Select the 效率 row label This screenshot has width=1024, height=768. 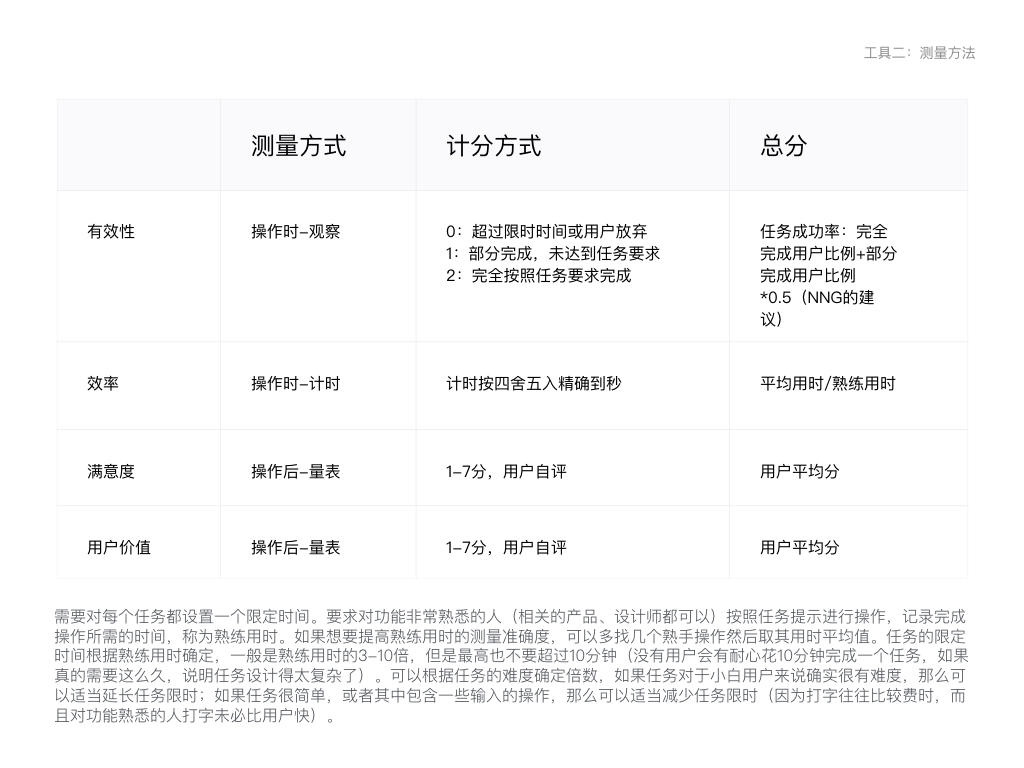click(103, 383)
